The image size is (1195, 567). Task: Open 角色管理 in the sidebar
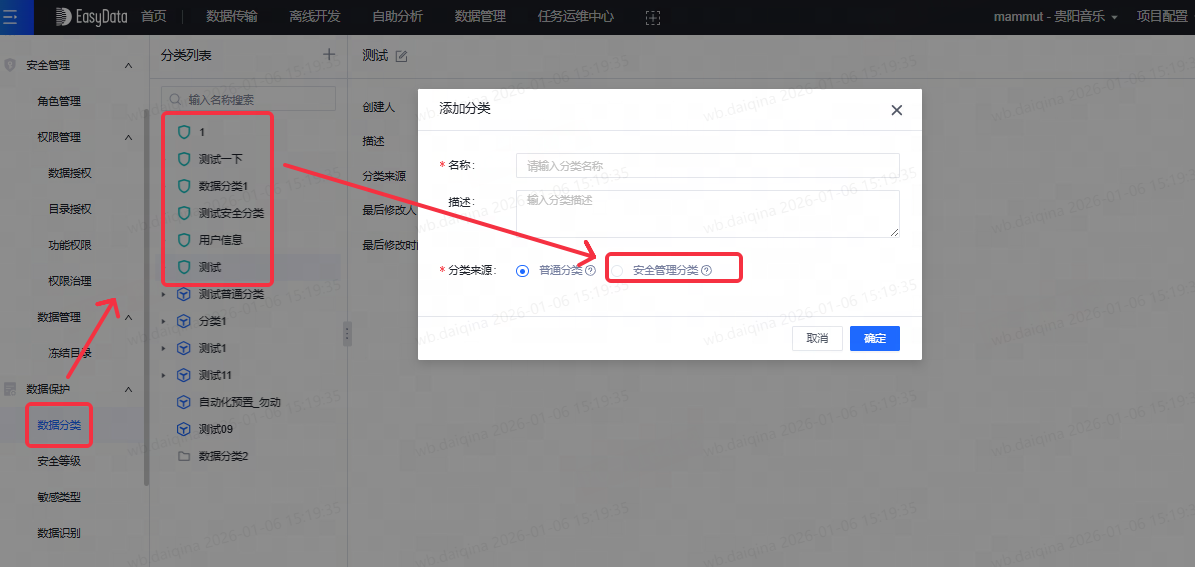pos(59,101)
